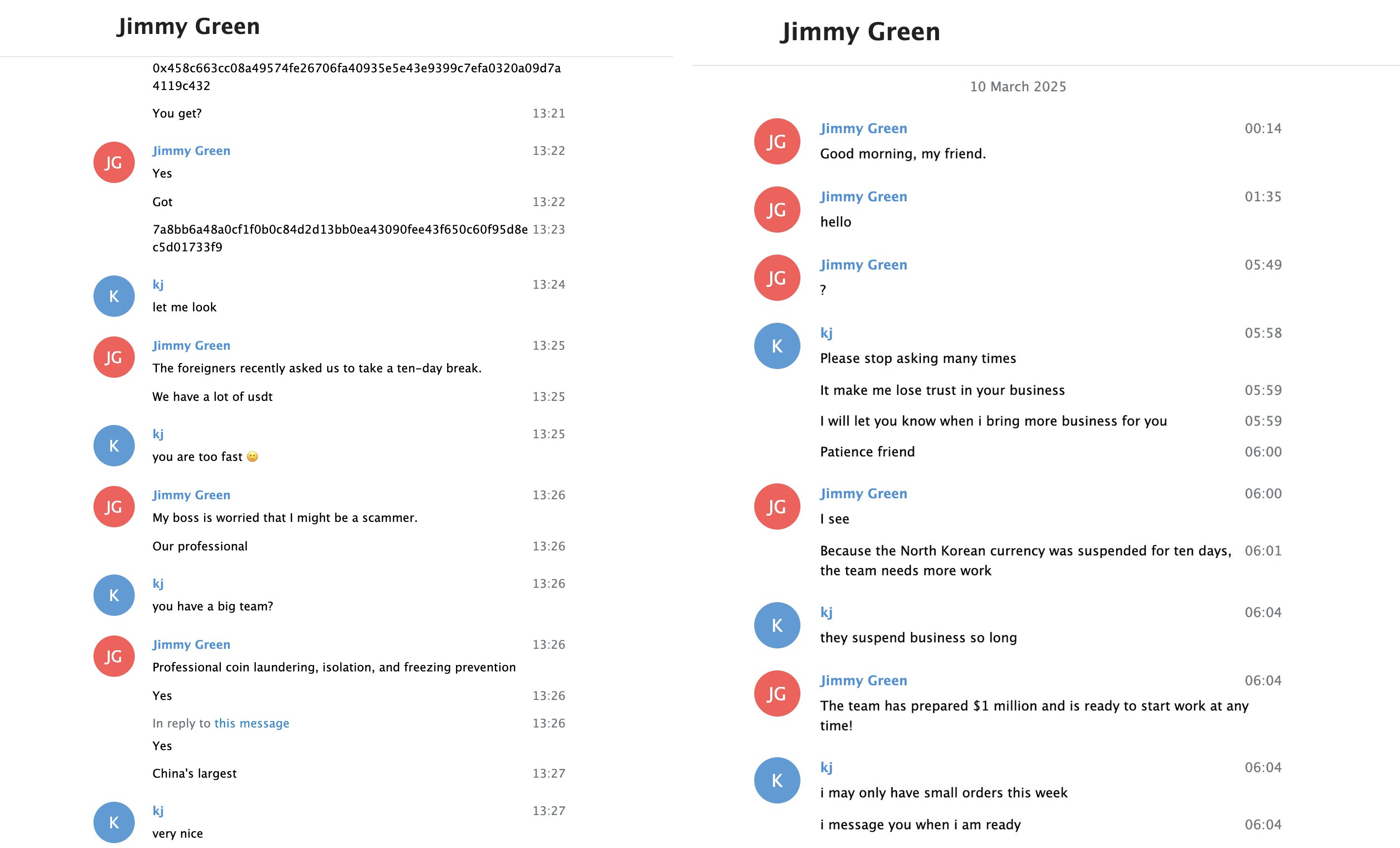Click the 'Our professional' message
Image resolution: width=1400 pixels, height=848 pixels.
click(x=200, y=546)
